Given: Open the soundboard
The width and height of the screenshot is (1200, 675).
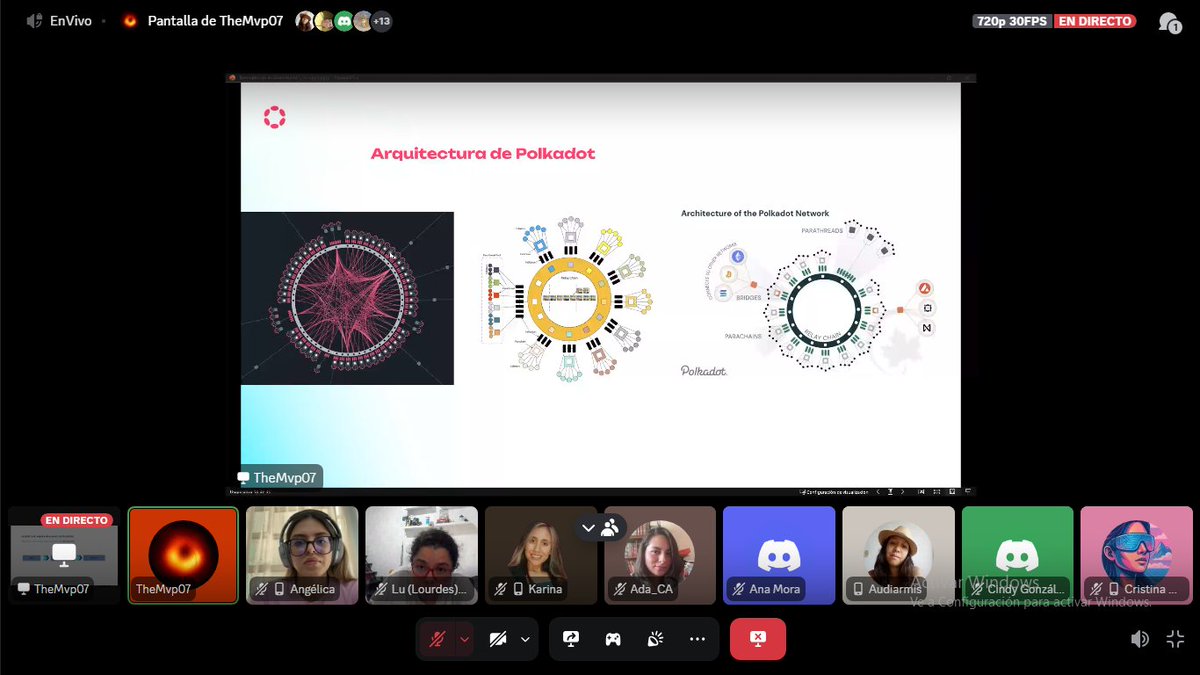Looking at the screenshot, I should pyautogui.click(x=655, y=639).
